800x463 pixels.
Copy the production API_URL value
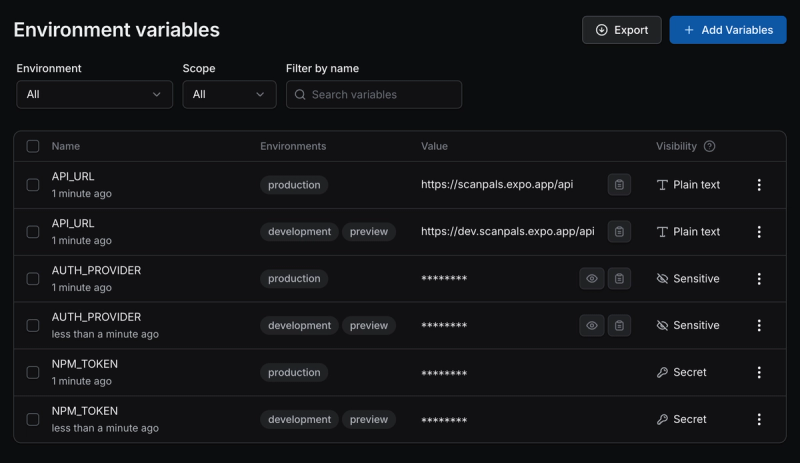click(x=619, y=185)
